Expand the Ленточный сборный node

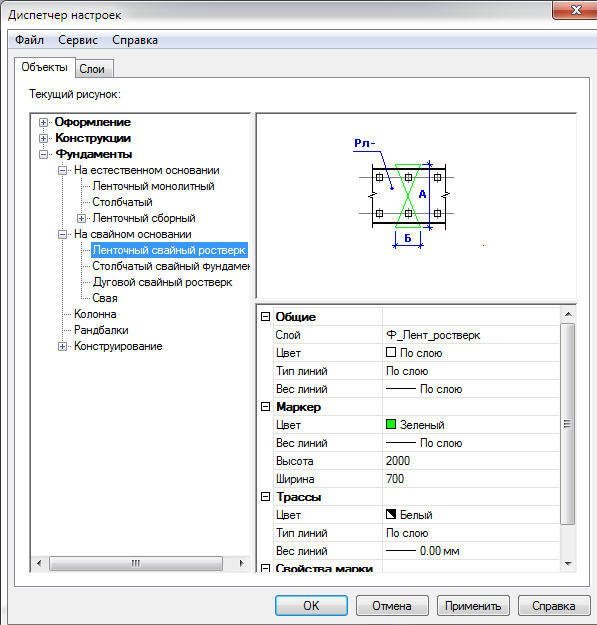[x=81, y=218]
